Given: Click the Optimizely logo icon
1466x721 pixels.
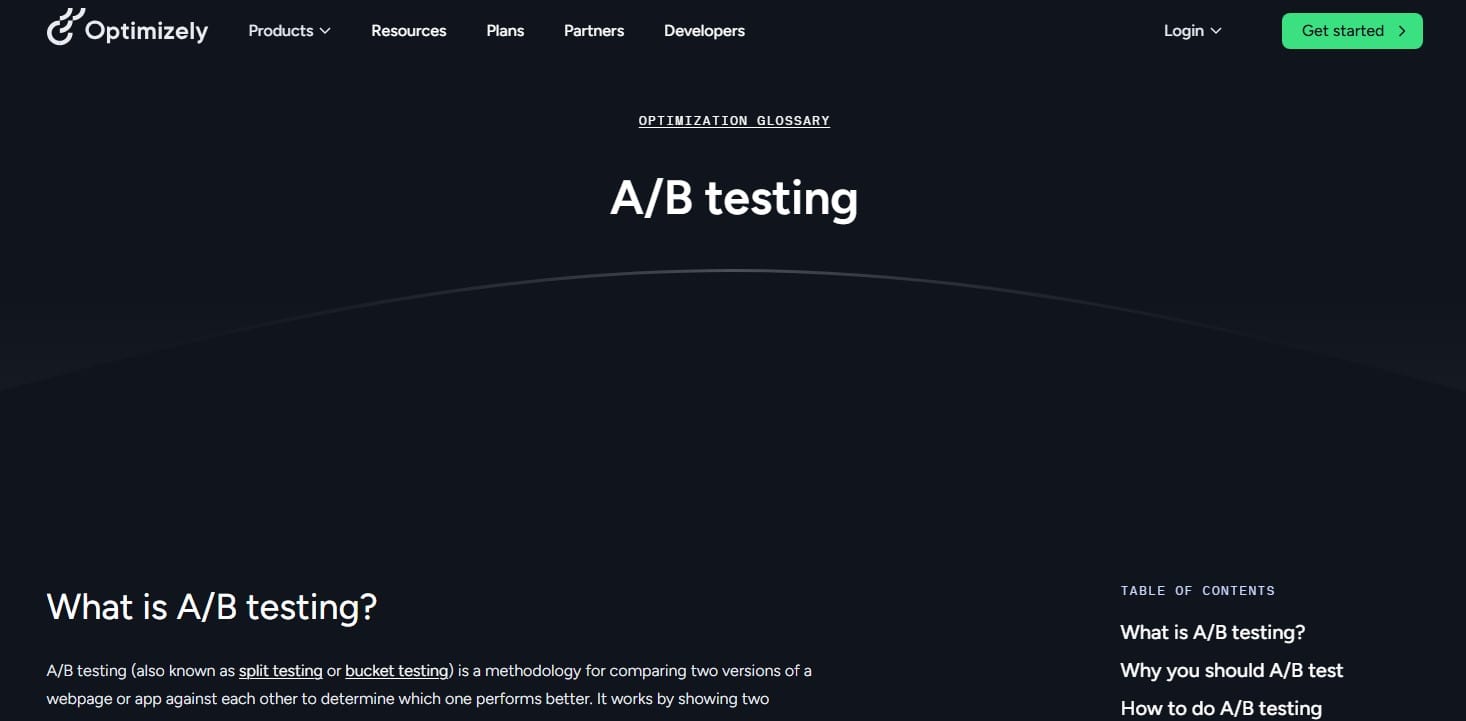Looking at the screenshot, I should (x=61, y=27).
